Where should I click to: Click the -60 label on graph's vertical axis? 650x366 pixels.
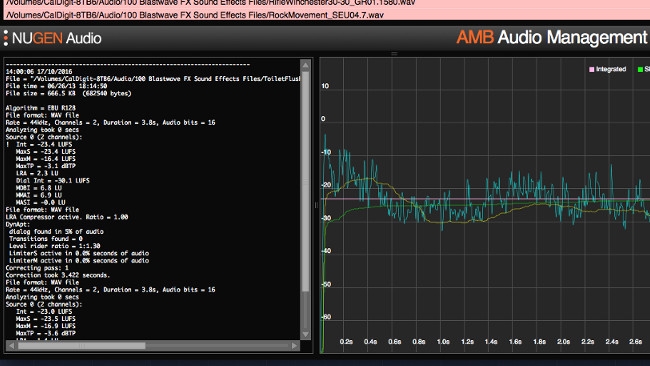326,317
